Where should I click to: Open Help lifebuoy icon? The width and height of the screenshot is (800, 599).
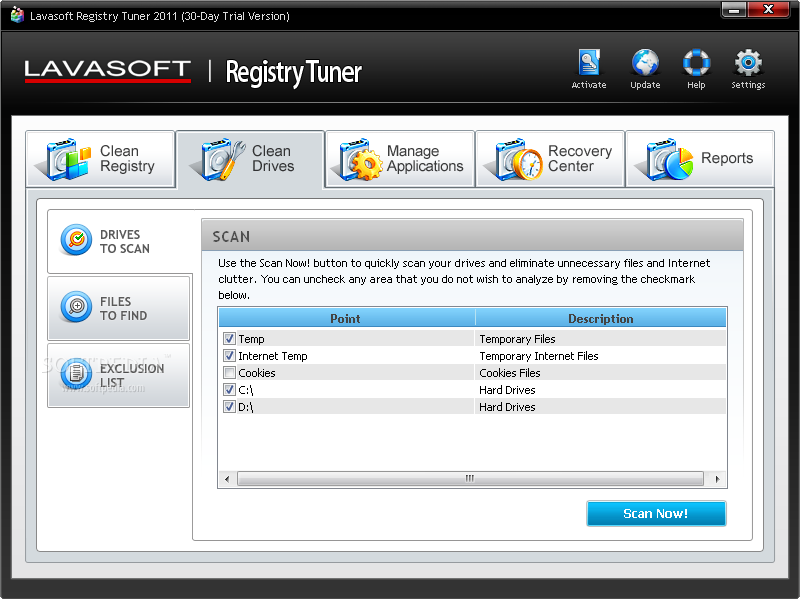pos(696,63)
